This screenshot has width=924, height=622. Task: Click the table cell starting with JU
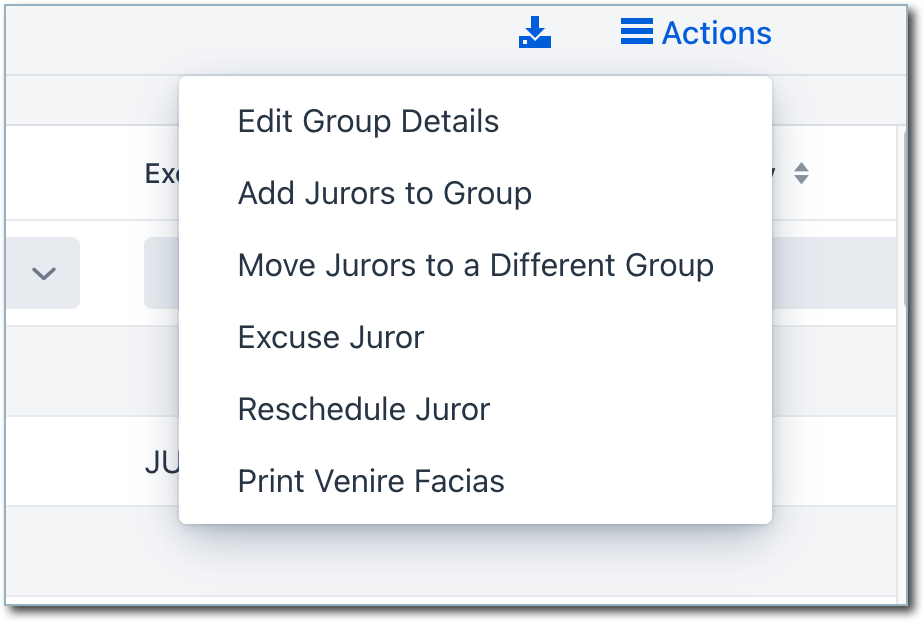(x=161, y=462)
